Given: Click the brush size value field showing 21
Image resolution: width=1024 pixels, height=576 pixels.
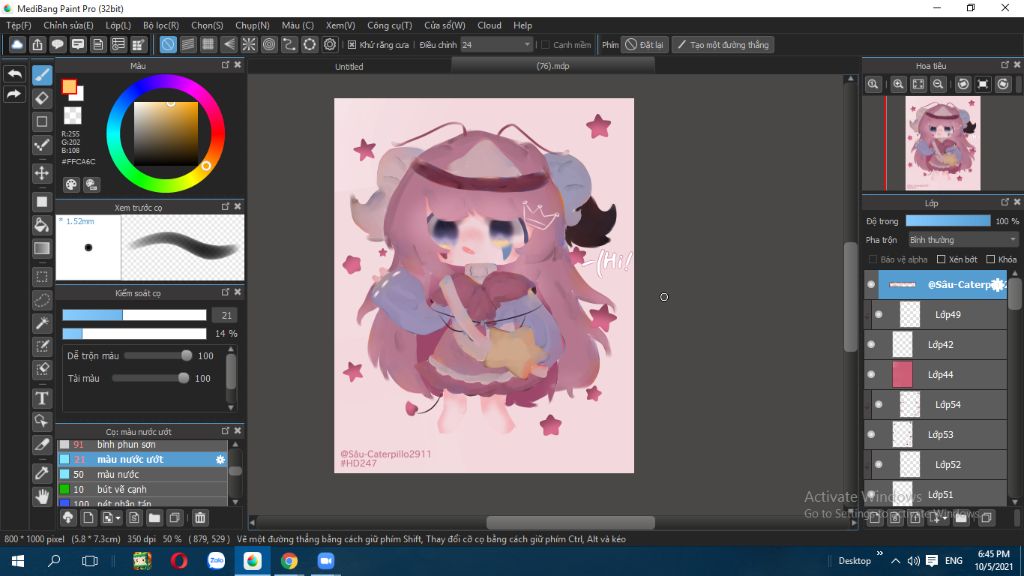Looking at the screenshot, I should 226,315.
